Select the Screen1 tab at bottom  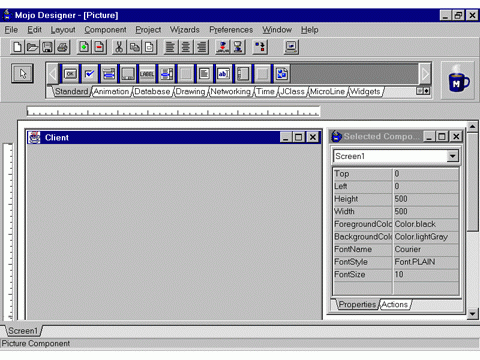coord(23,331)
